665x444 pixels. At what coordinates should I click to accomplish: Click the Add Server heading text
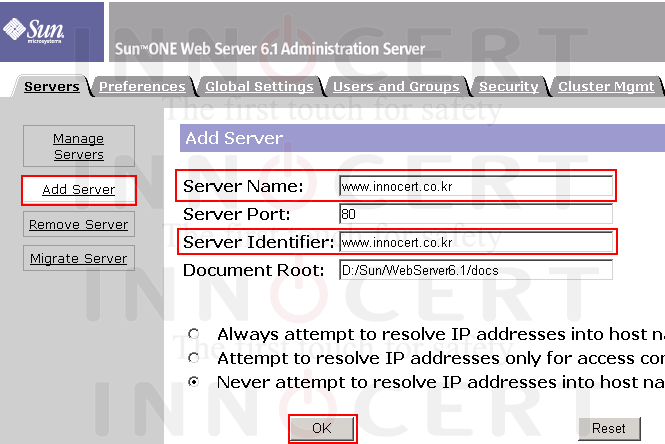(x=234, y=138)
